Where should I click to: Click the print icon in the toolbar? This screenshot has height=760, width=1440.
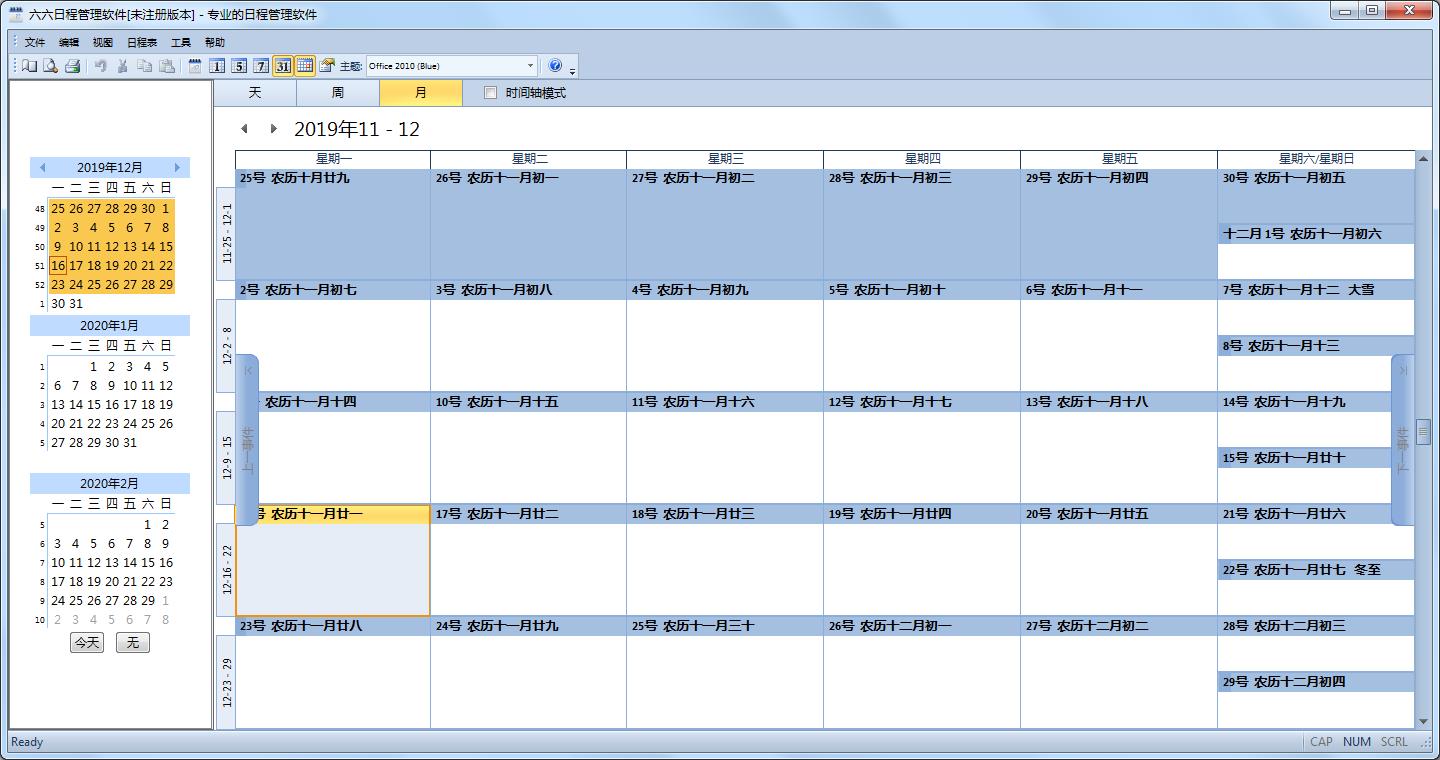72,66
